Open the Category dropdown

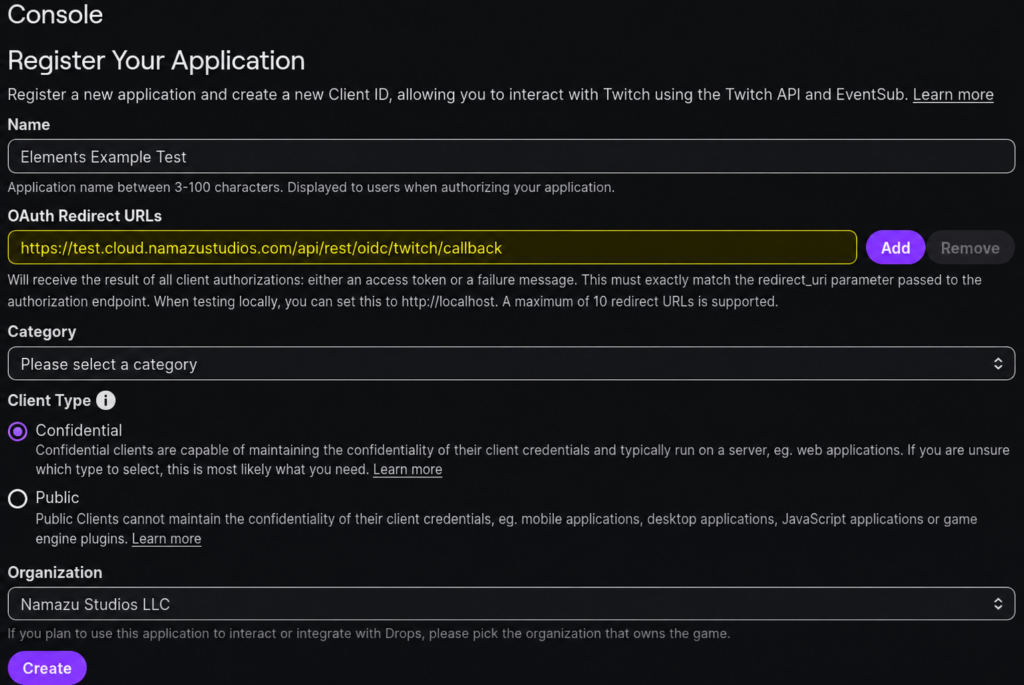(x=511, y=364)
